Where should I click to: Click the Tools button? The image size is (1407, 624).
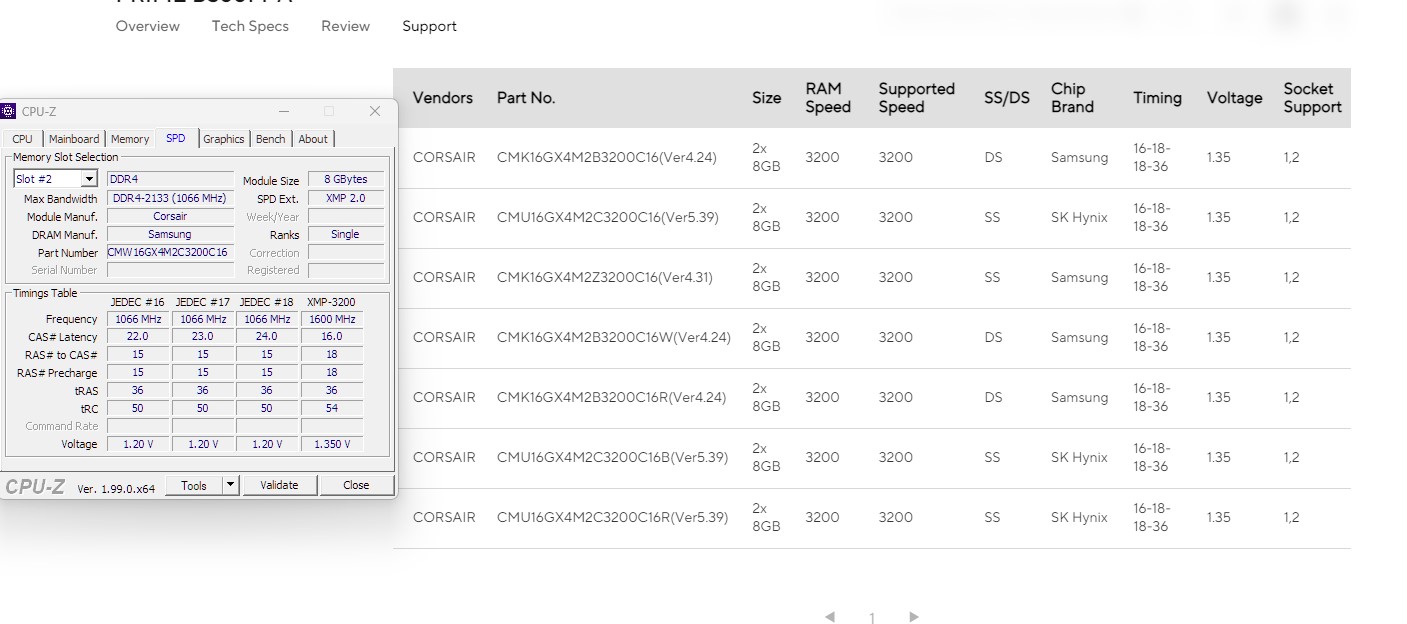193,485
